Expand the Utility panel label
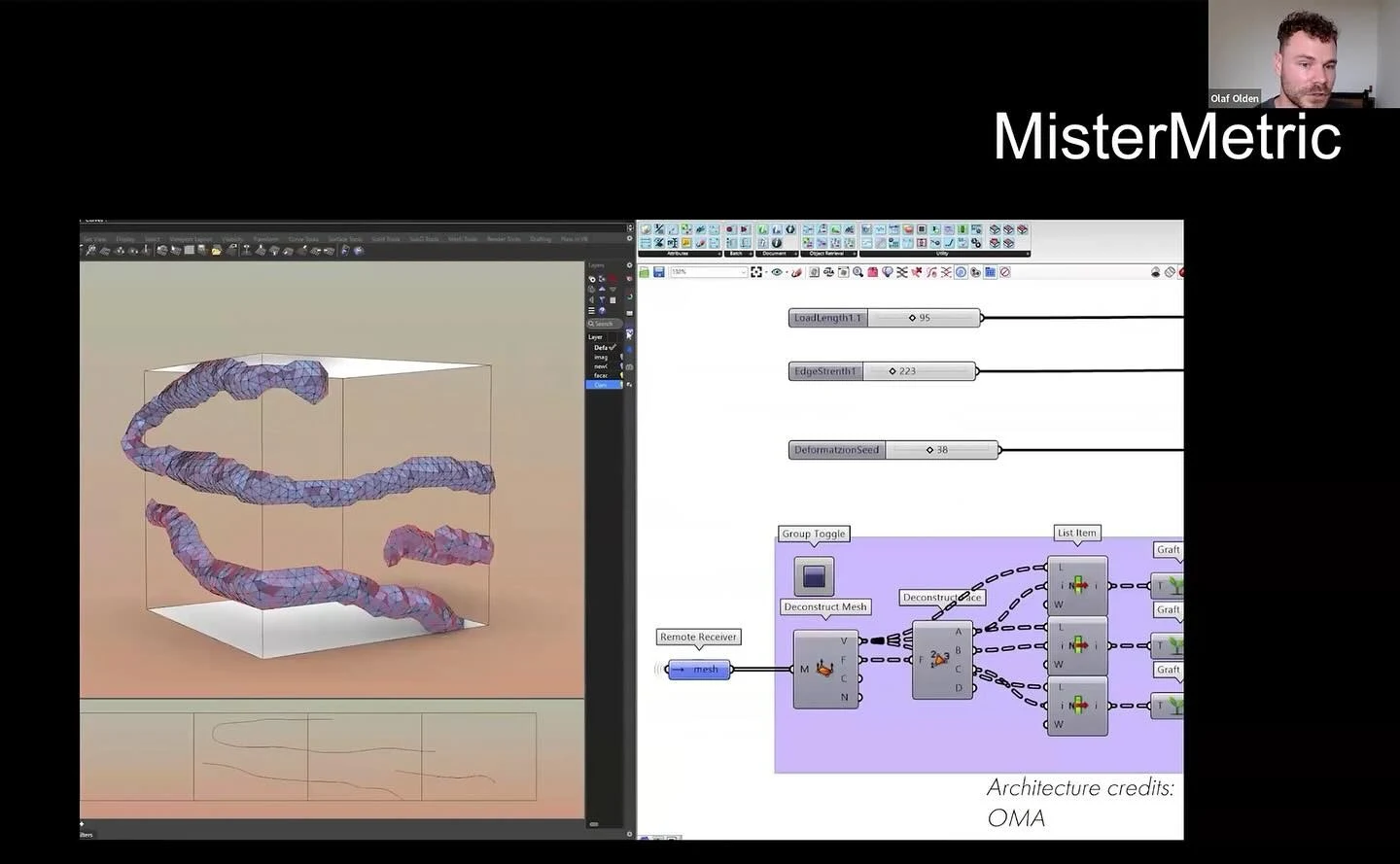The height and width of the screenshot is (864, 1400). pos(944,254)
